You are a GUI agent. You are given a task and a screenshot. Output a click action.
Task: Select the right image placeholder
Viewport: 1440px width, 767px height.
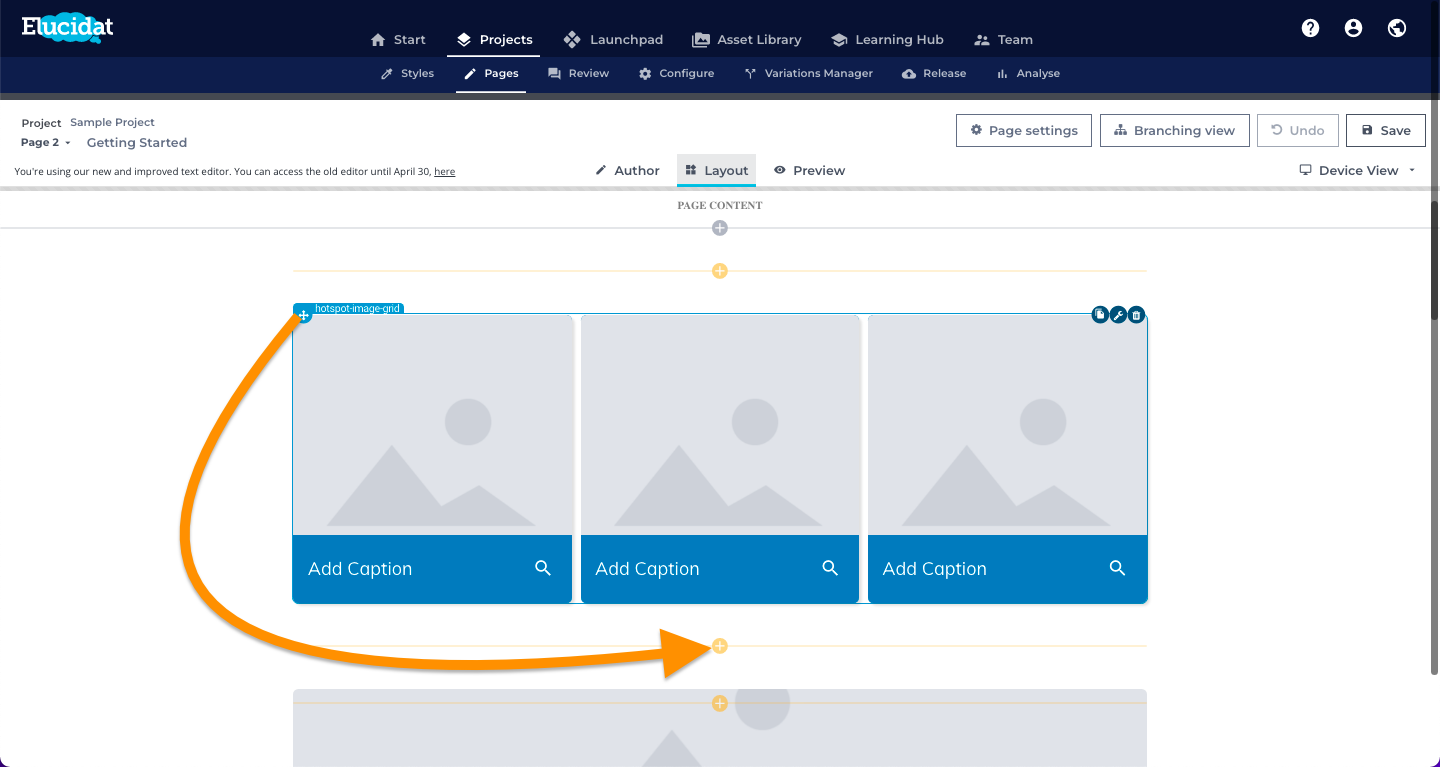tap(1007, 425)
